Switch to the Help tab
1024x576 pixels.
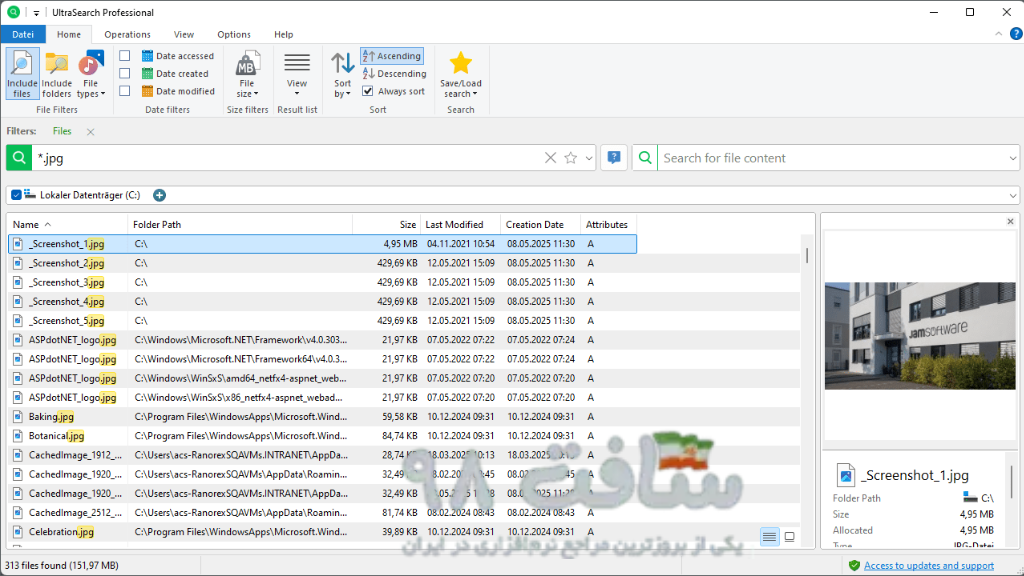pos(283,35)
